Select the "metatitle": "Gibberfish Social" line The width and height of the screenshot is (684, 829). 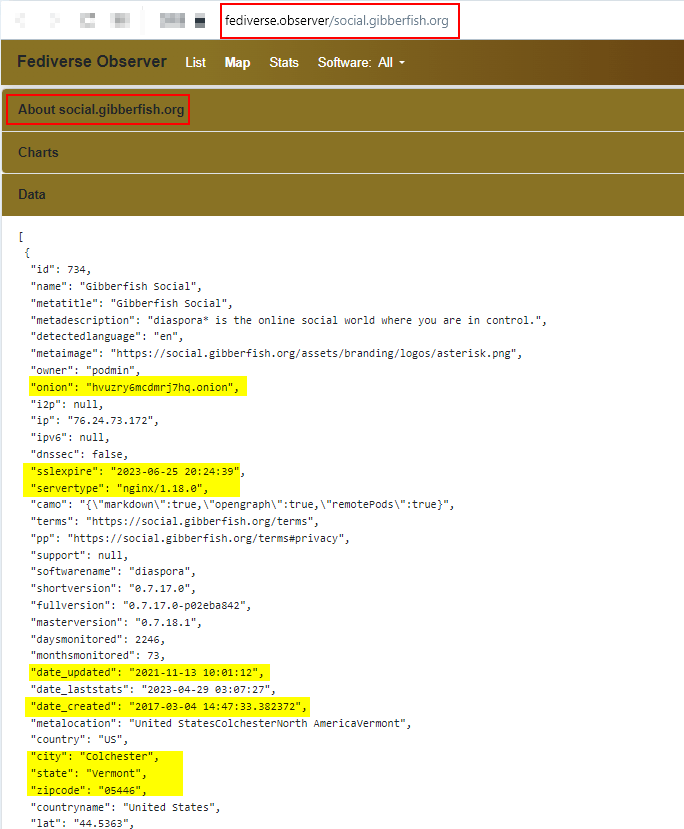pyautogui.click(x=132, y=303)
